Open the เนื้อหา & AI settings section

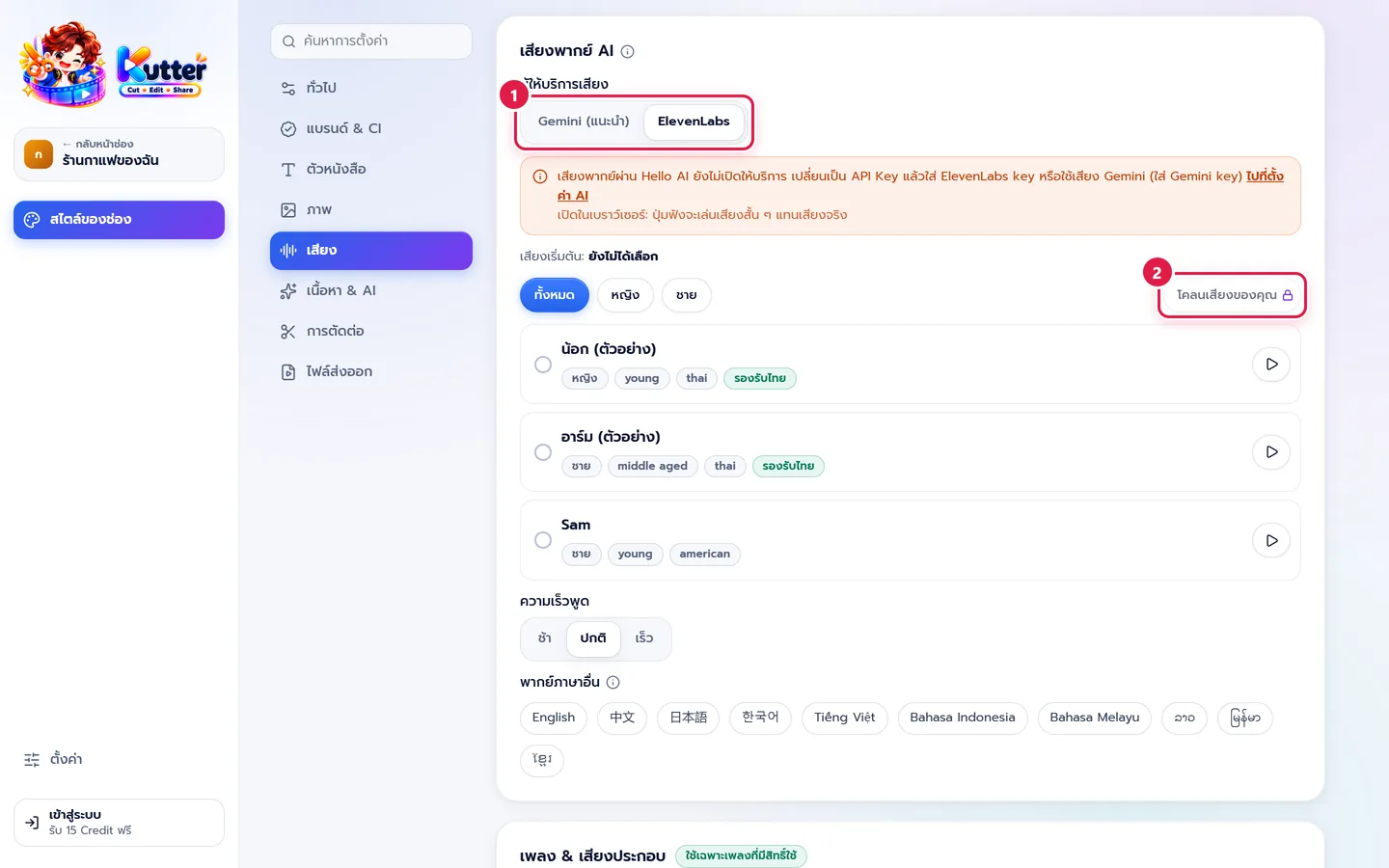coord(371,290)
